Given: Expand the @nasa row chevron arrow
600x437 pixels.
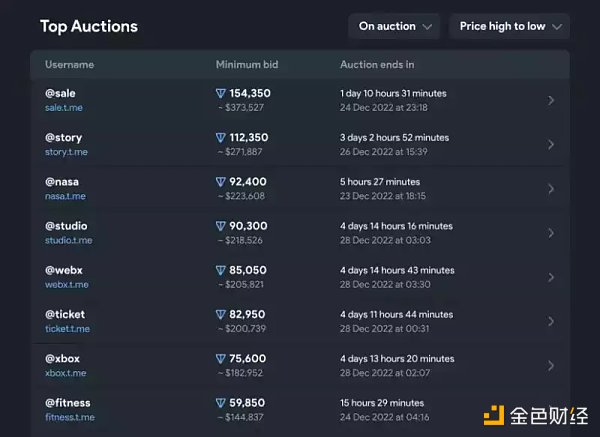Looking at the screenshot, I should (x=551, y=189).
